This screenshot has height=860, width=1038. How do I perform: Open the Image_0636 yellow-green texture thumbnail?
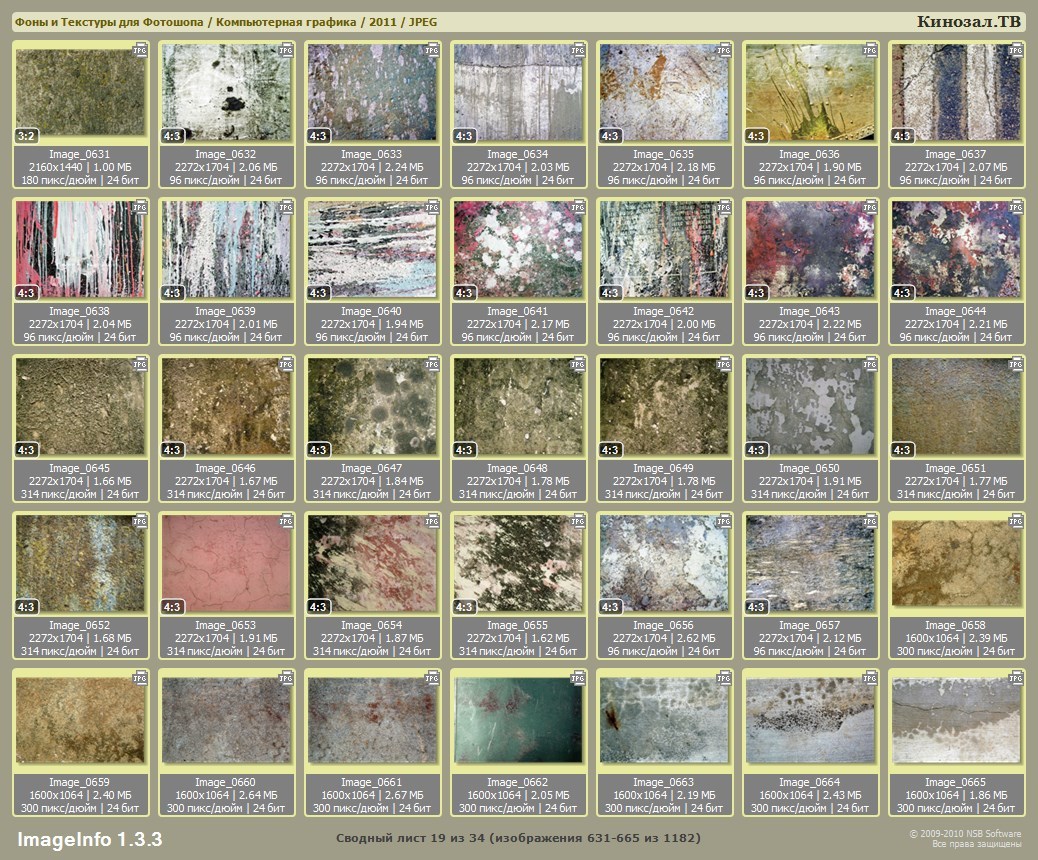(810, 92)
